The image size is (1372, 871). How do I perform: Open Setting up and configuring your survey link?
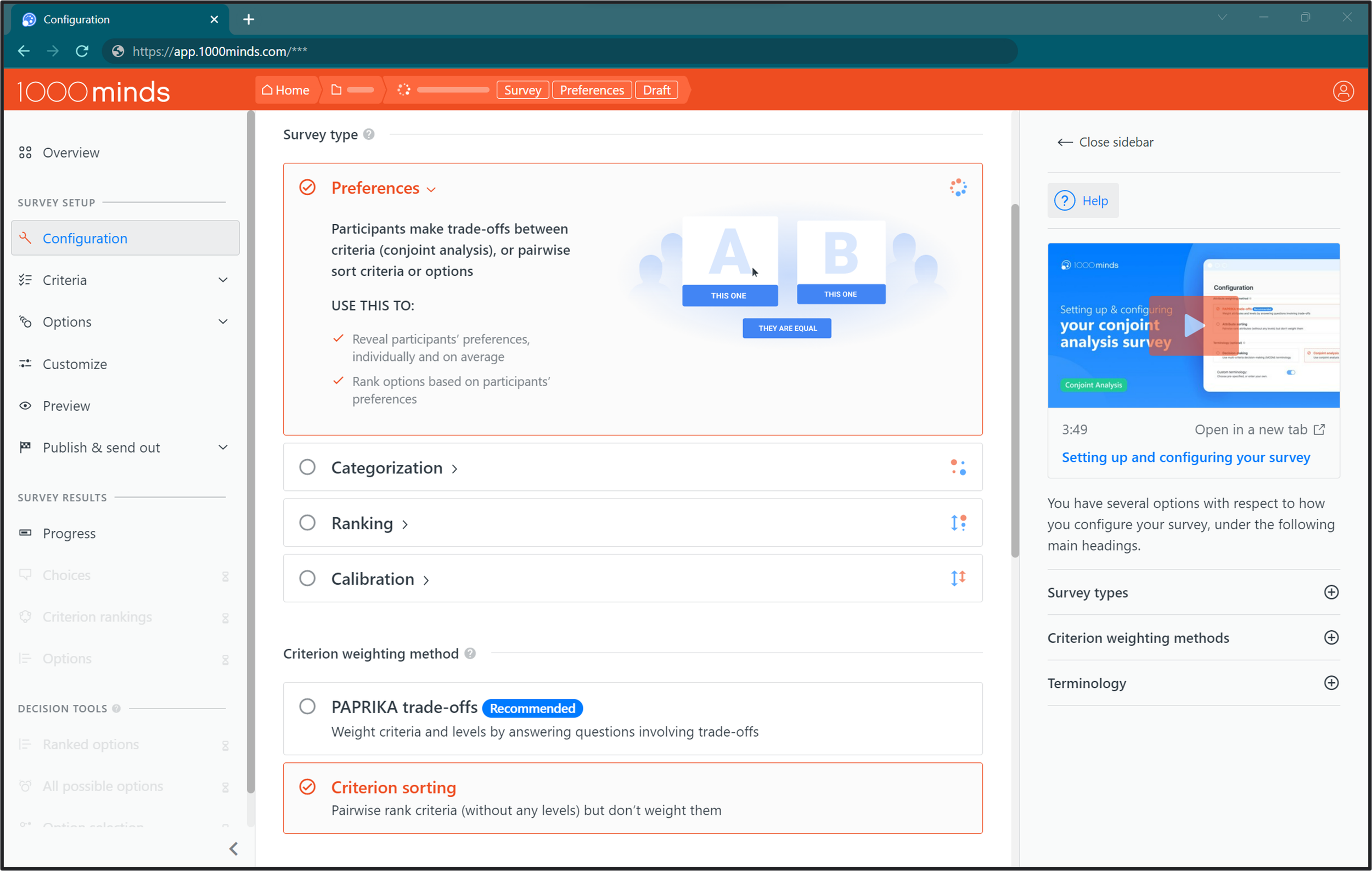pyautogui.click(x=1186, y=457)
